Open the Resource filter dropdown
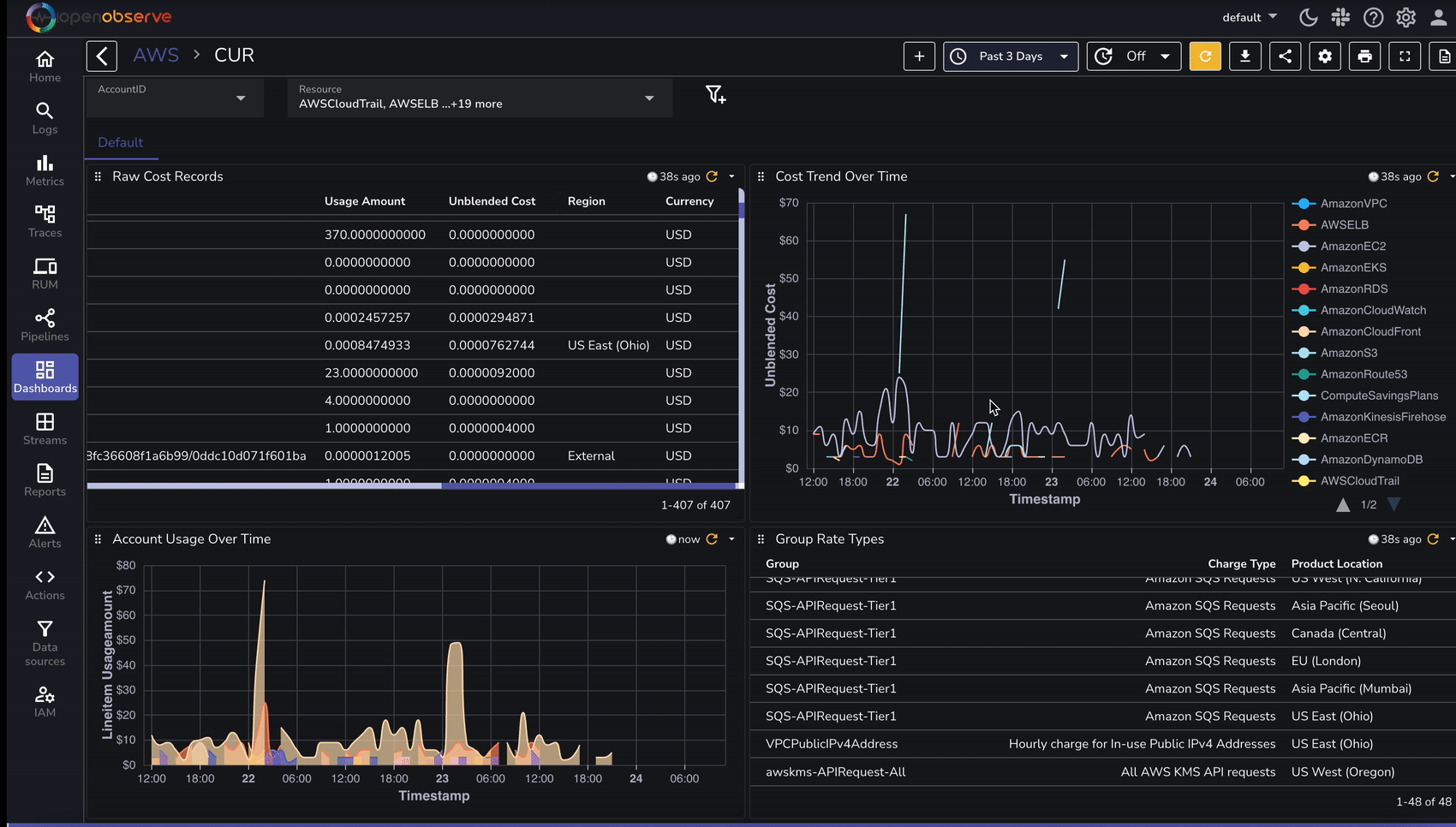This screenshot has width=1456, height=827. (478, 98)
